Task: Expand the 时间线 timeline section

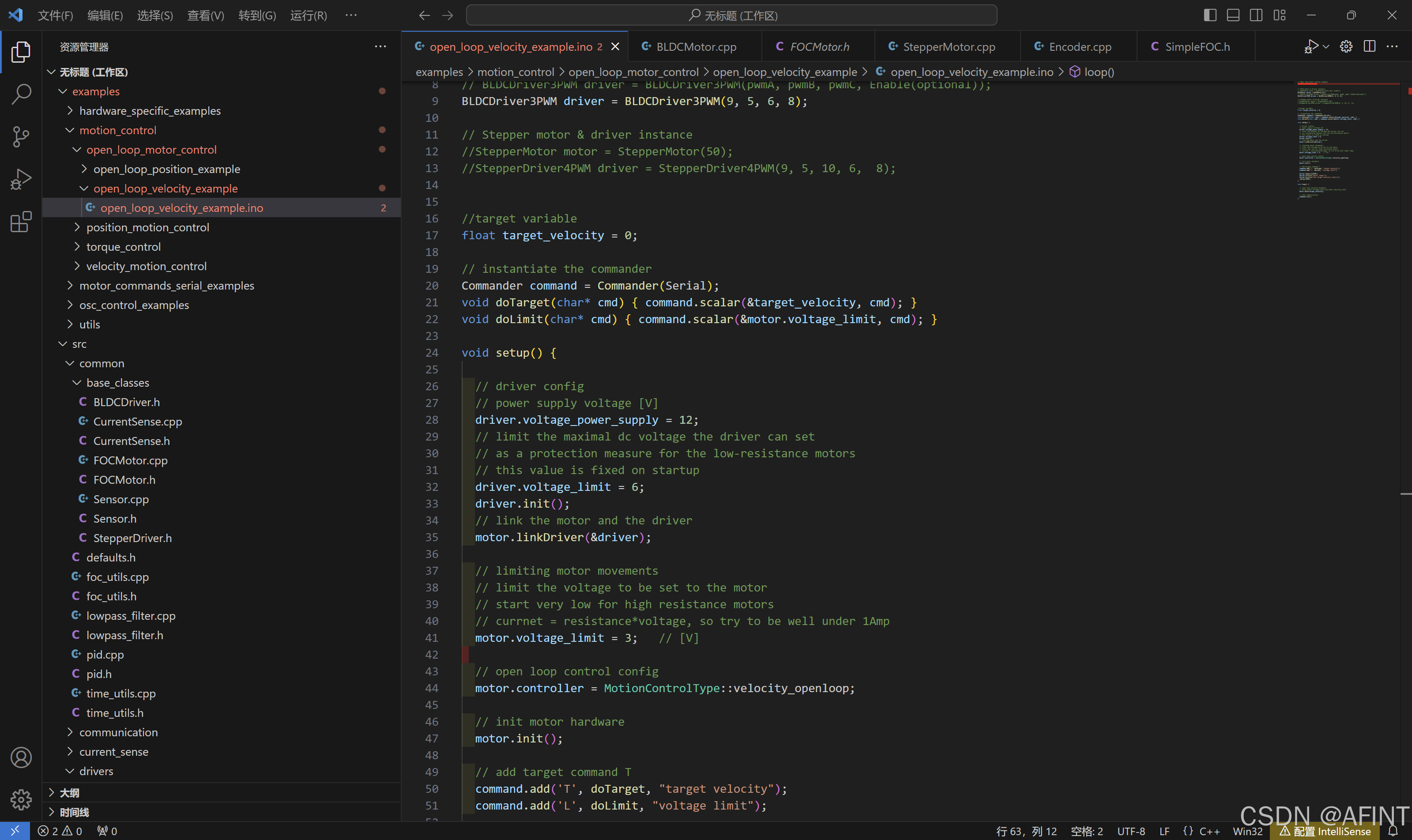Action: tap(222, 812)
